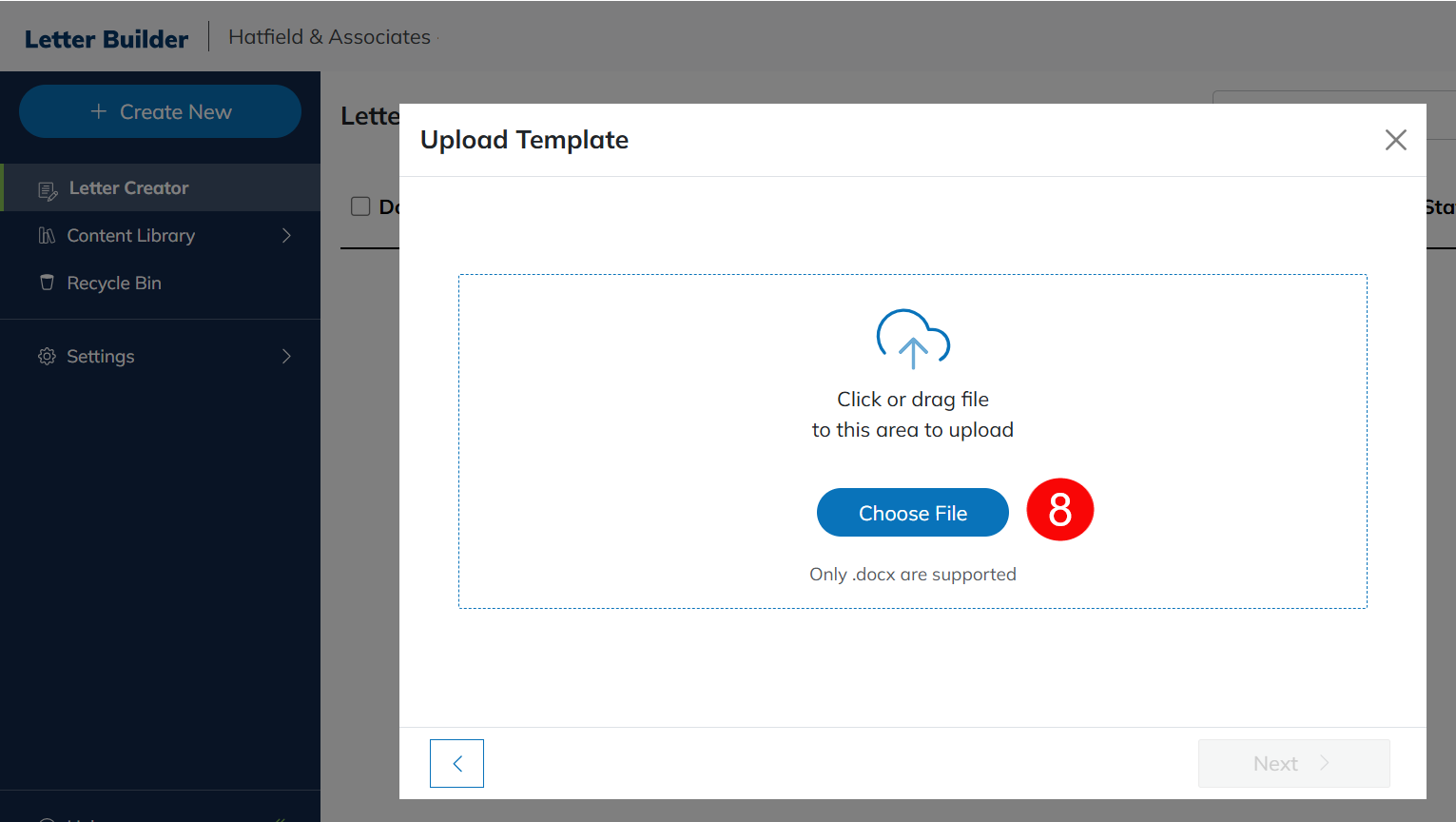Close the Upload Template dialog

tap(1395, 140)
